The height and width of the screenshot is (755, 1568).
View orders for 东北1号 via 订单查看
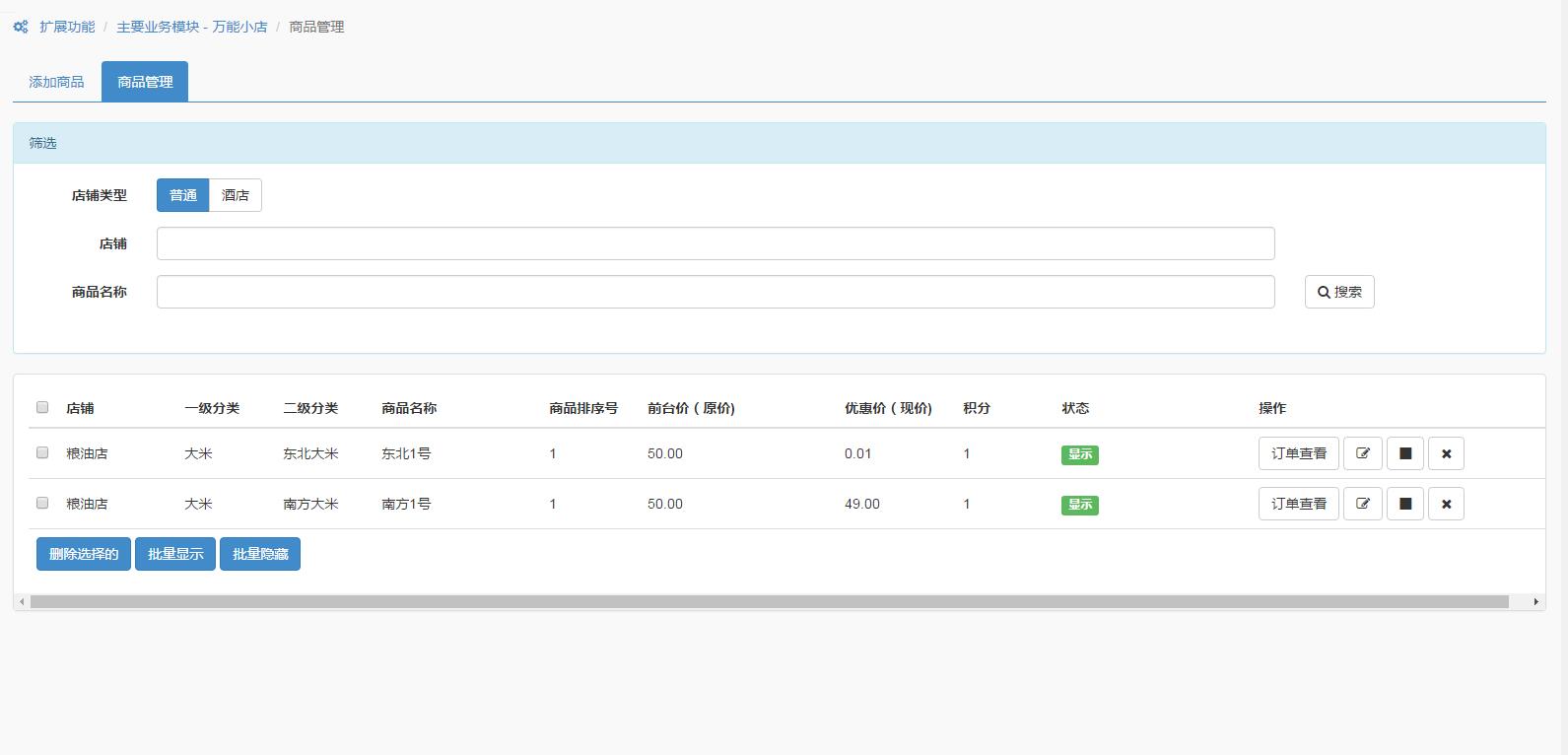click(x=1299, y=453)
